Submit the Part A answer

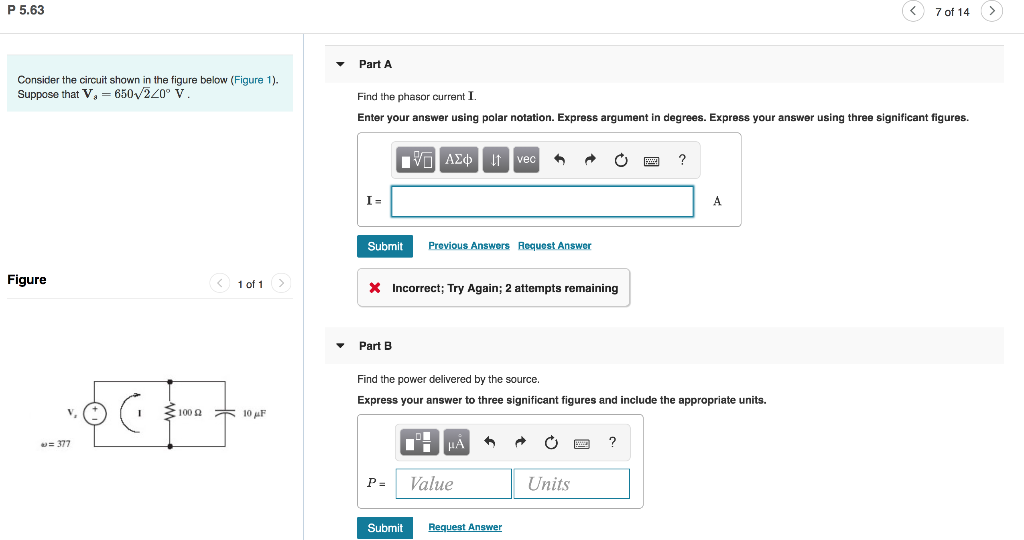385,246
